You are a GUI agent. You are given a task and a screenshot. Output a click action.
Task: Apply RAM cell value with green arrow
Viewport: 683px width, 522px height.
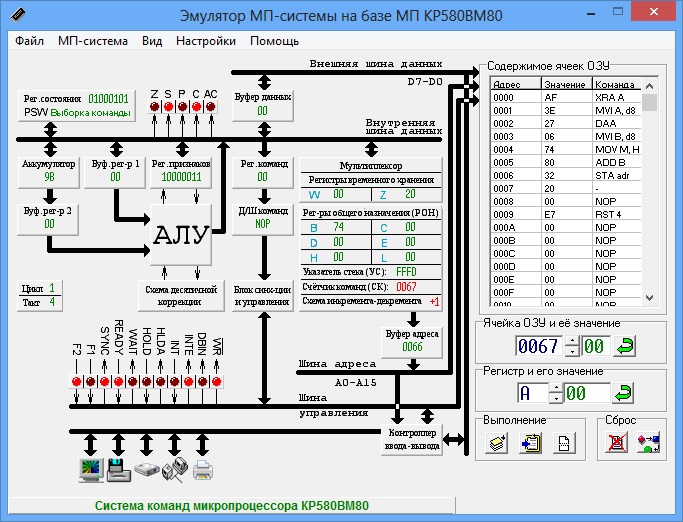[625, 346]
